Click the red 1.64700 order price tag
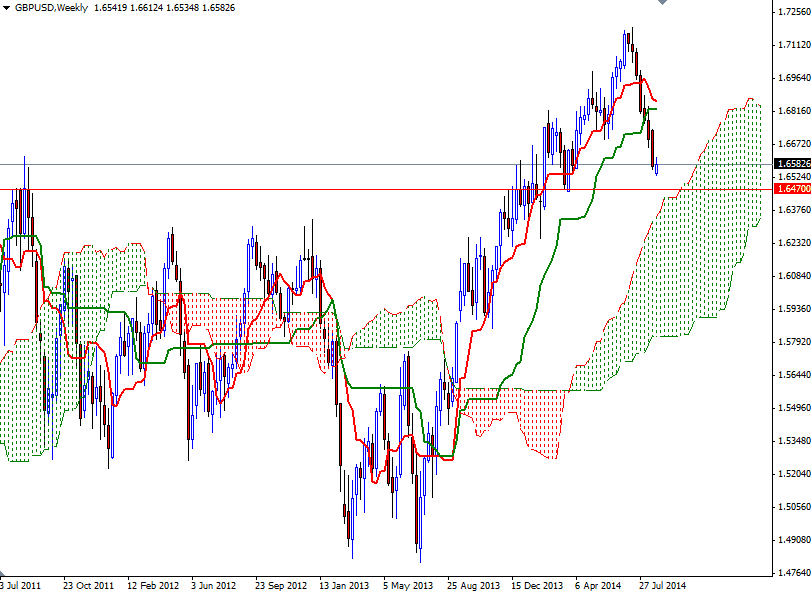 click(789, 187)
